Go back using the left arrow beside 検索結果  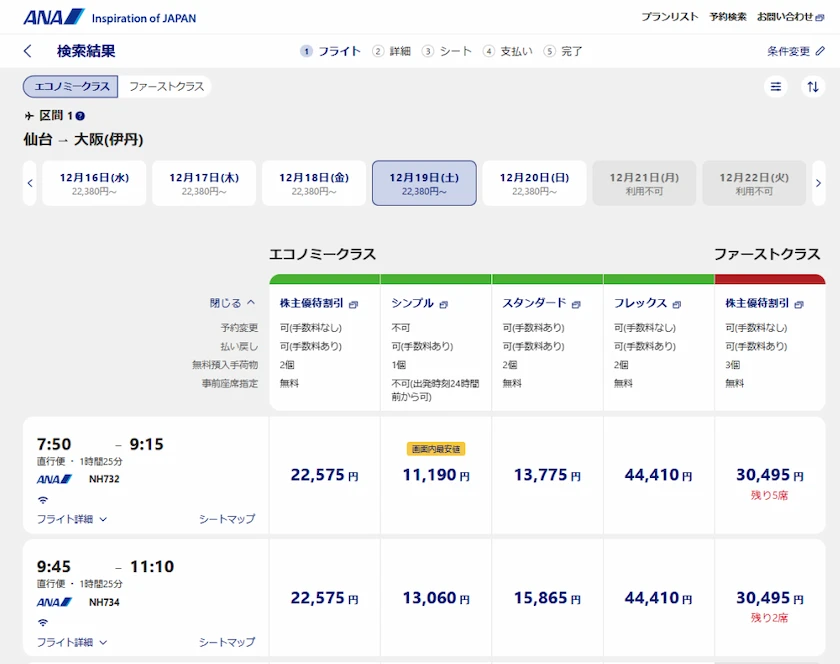(28, 51)
